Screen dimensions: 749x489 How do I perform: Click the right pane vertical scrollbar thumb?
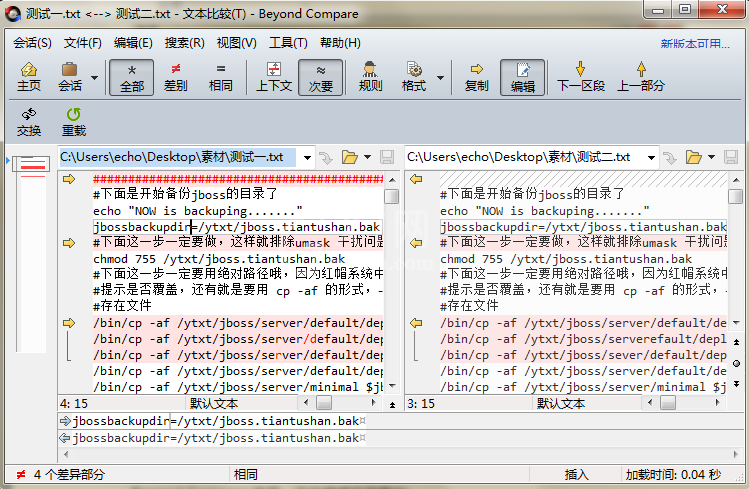tap(736, 196)
